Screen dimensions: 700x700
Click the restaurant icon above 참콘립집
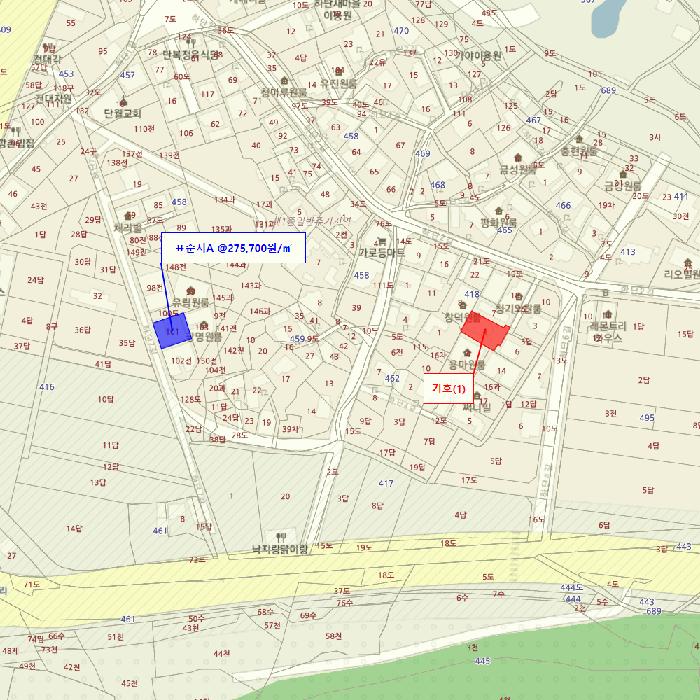(16, 132)
